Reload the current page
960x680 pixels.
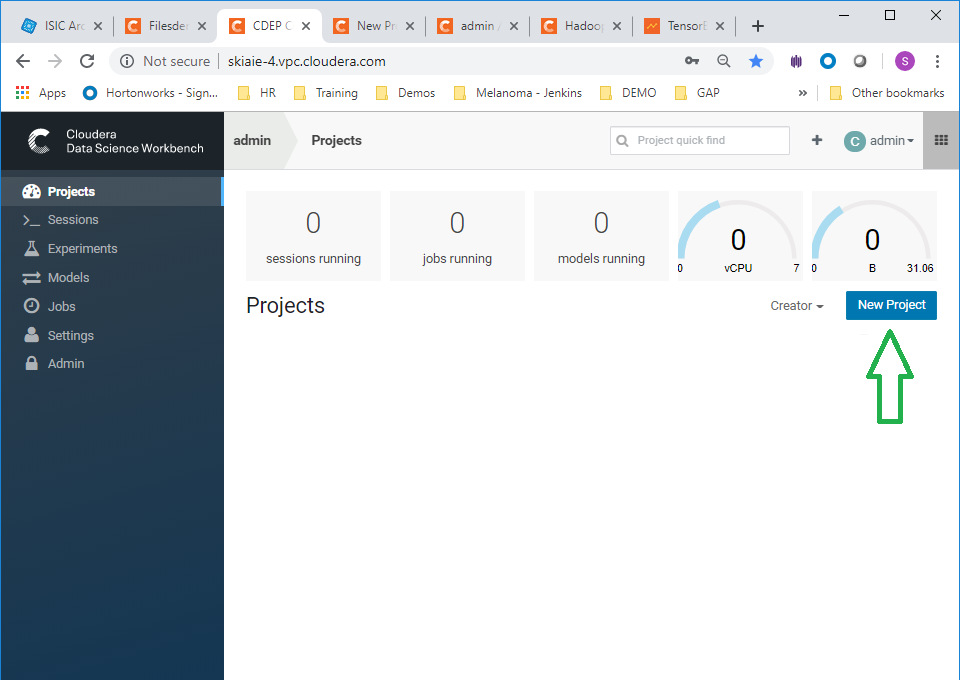[87, 61]
